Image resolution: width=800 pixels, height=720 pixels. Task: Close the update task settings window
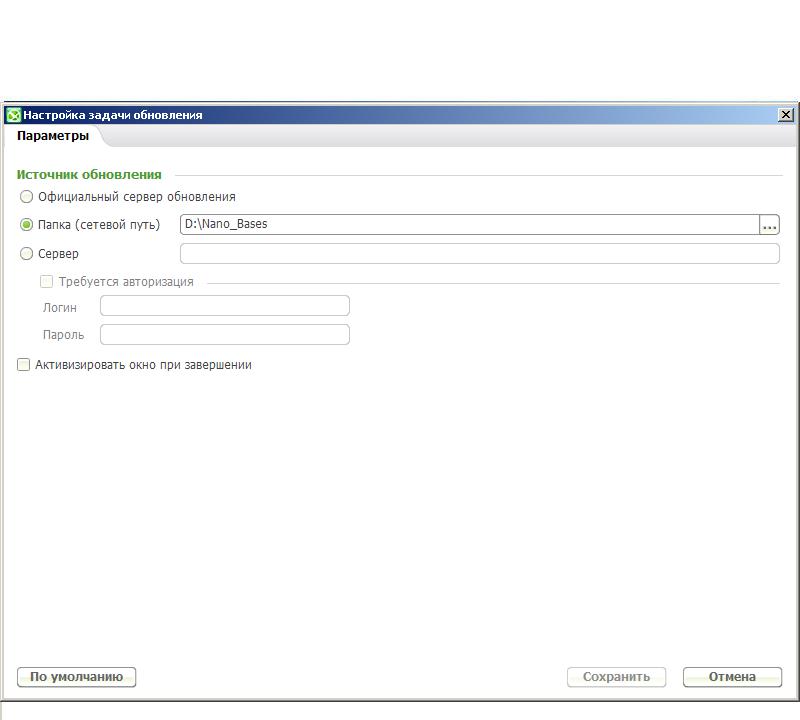(785, 115)
